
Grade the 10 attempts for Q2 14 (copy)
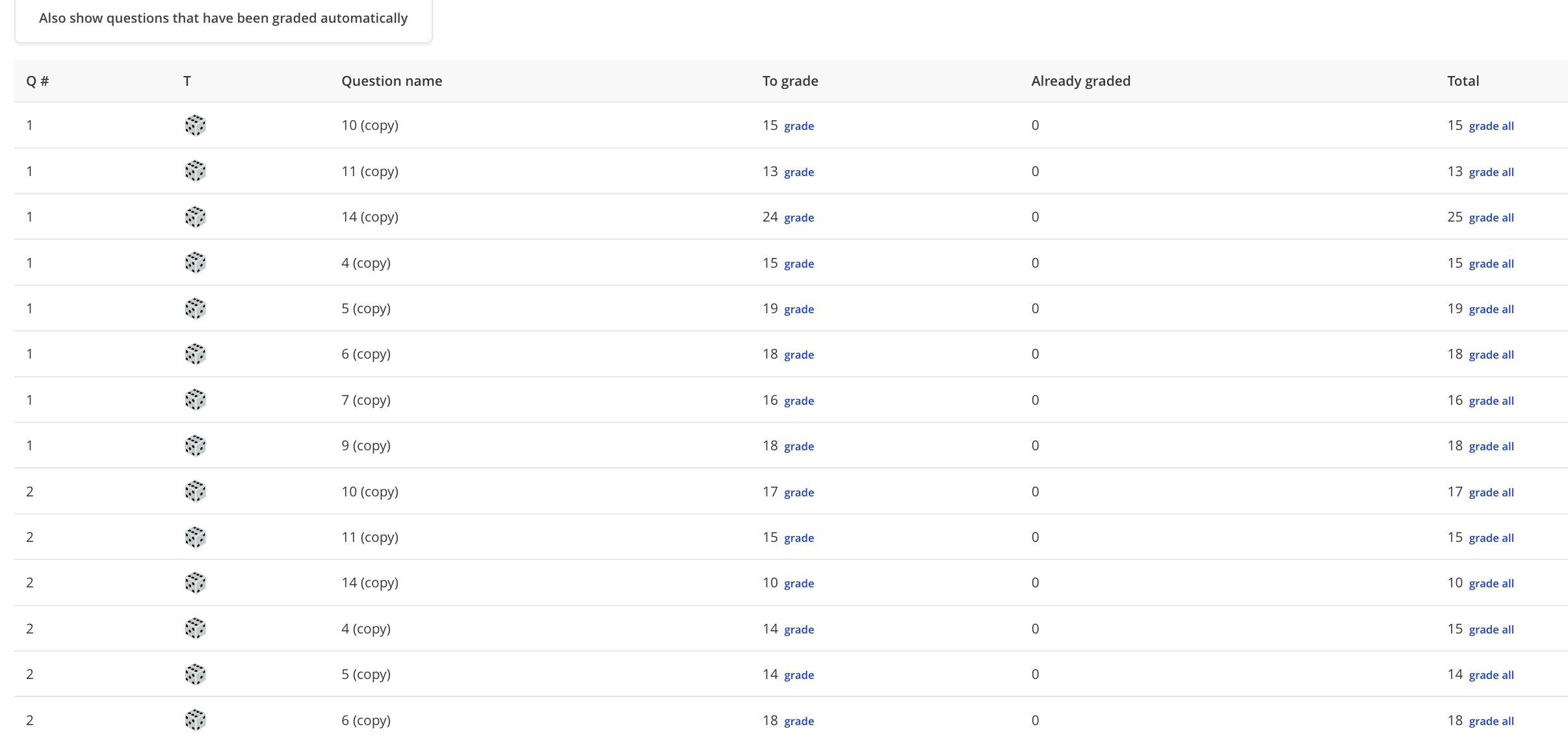[x=799, y=583]
